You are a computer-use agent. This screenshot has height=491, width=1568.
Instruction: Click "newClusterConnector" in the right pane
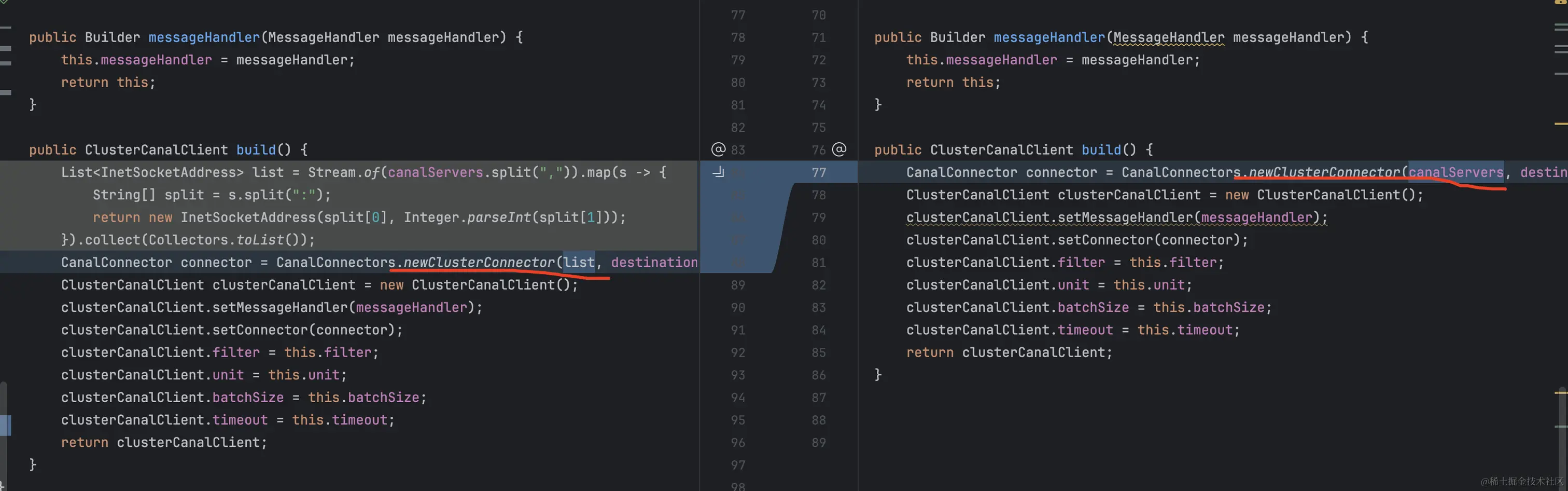(1324, 172)
